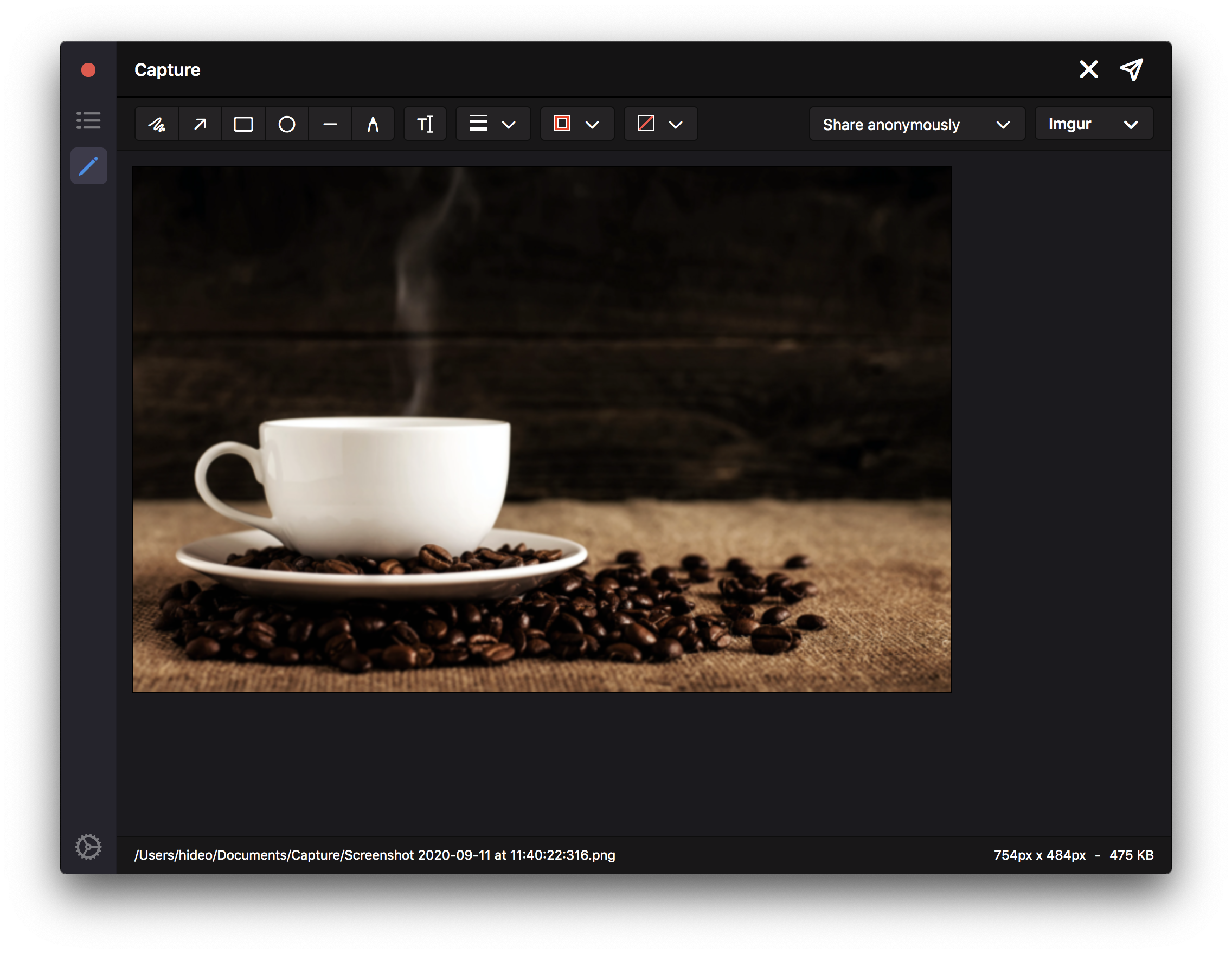1232x954 pixels.
Task: Select the arrow annotation tool
Action: pyautogui.click(x=200, y=124)
